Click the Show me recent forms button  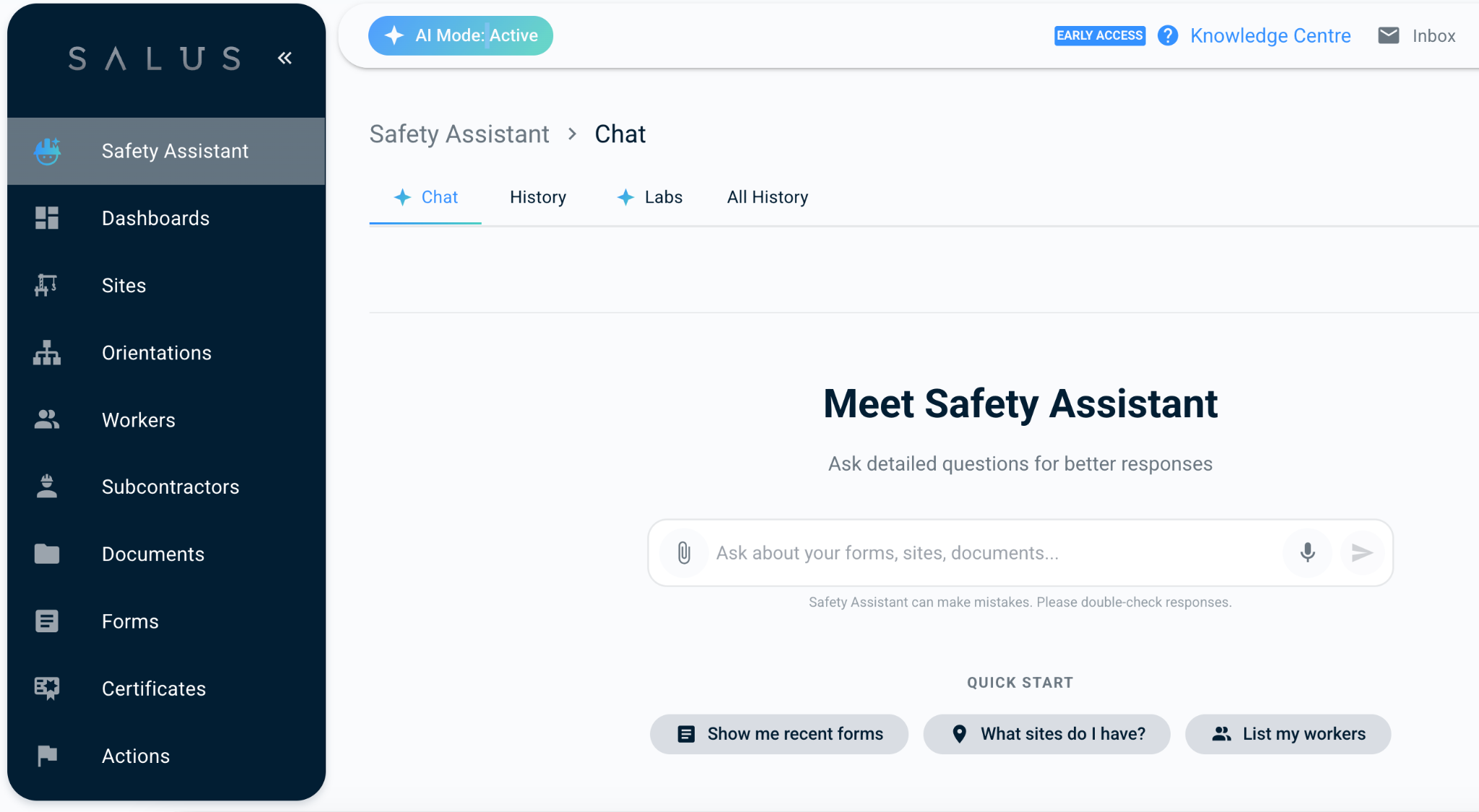click(x=779, y=734)
